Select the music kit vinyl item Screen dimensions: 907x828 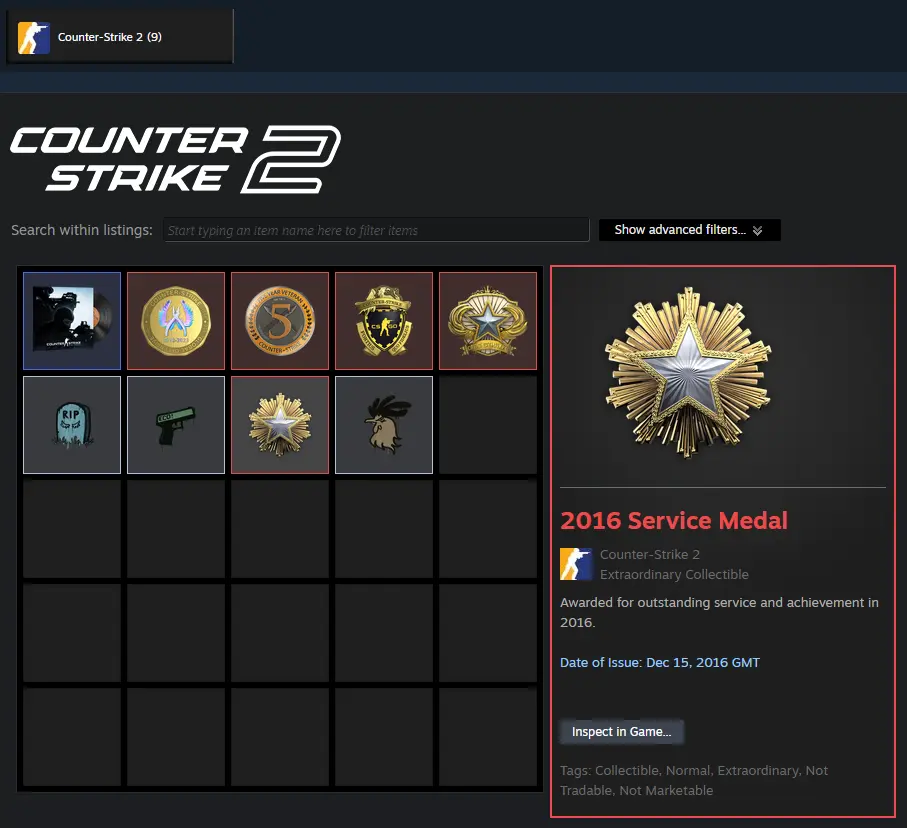tap(72, 321)
